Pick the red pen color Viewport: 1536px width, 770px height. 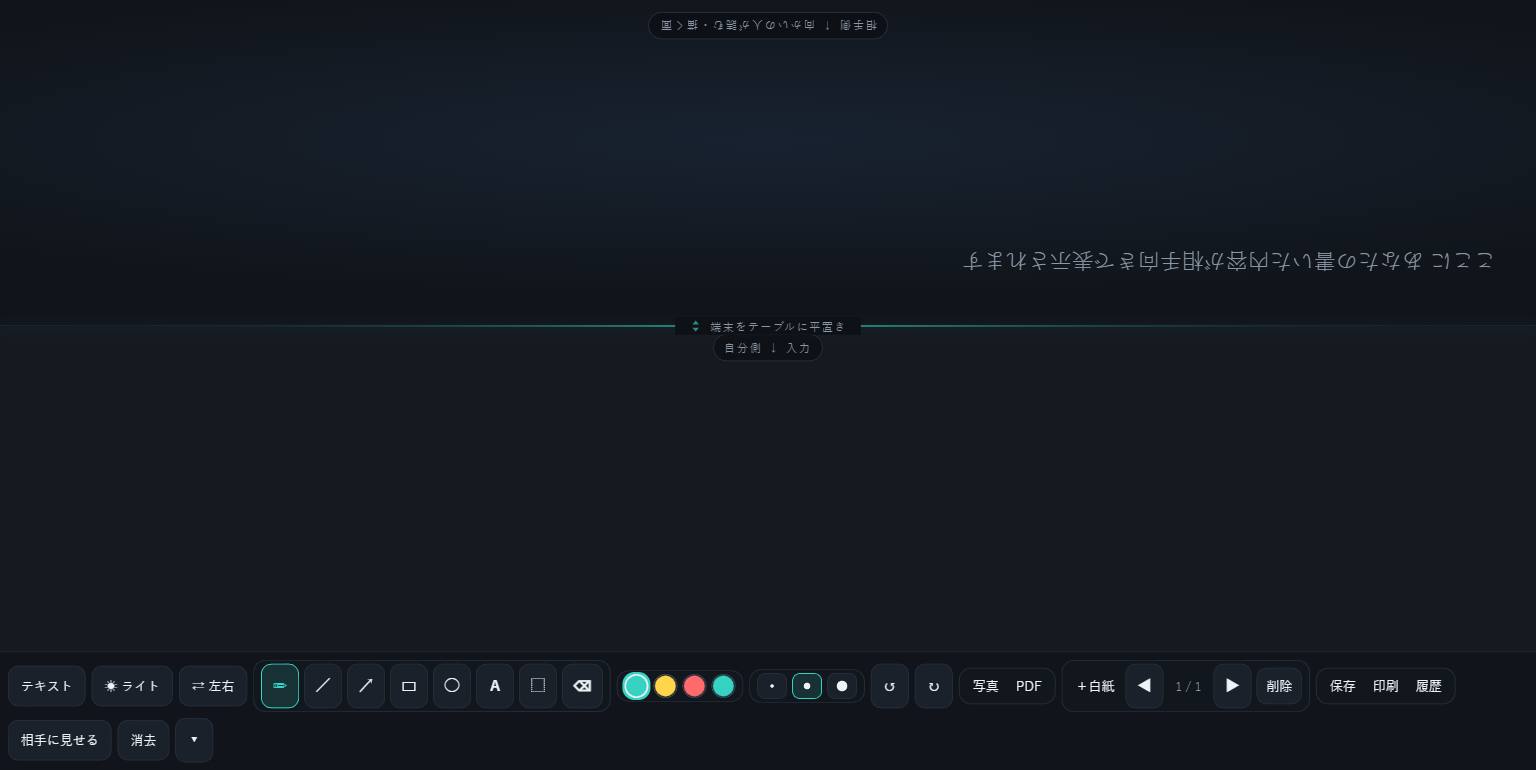coord(694,686)
